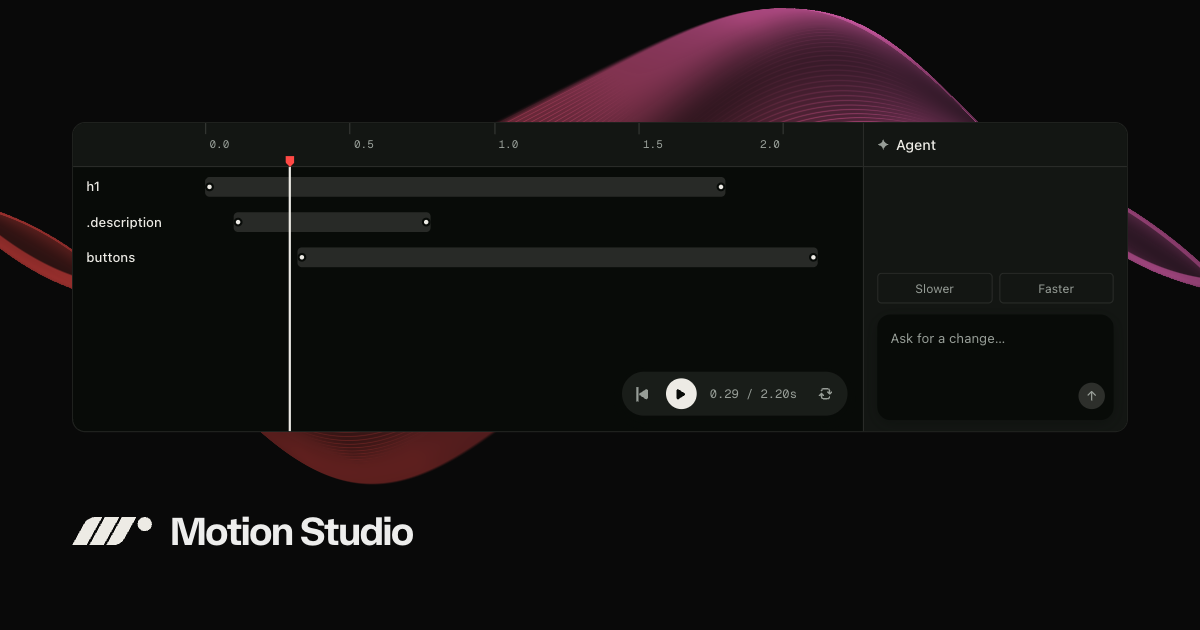Click the skip-to-start playback icon
This screenshot has width=1200, height=630.
tap(642, 394)
